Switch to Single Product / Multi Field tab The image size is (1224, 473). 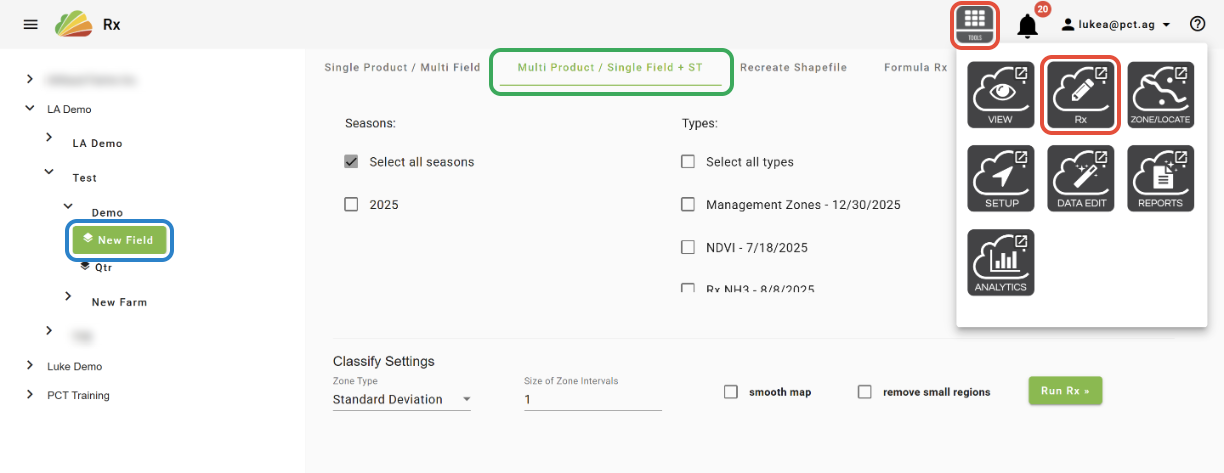pyautogui.click(x=402, y=68)
